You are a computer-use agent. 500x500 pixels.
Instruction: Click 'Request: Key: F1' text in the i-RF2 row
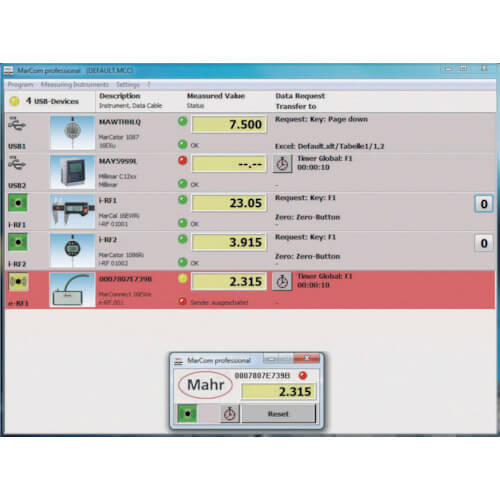[305, 237]
